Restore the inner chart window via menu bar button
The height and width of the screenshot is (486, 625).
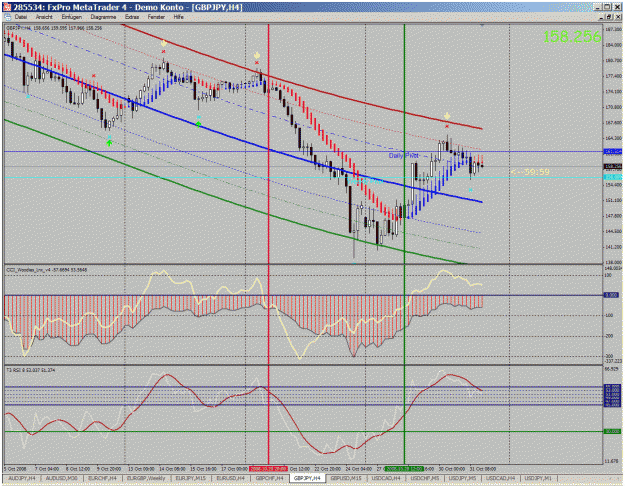coord(609,17)
